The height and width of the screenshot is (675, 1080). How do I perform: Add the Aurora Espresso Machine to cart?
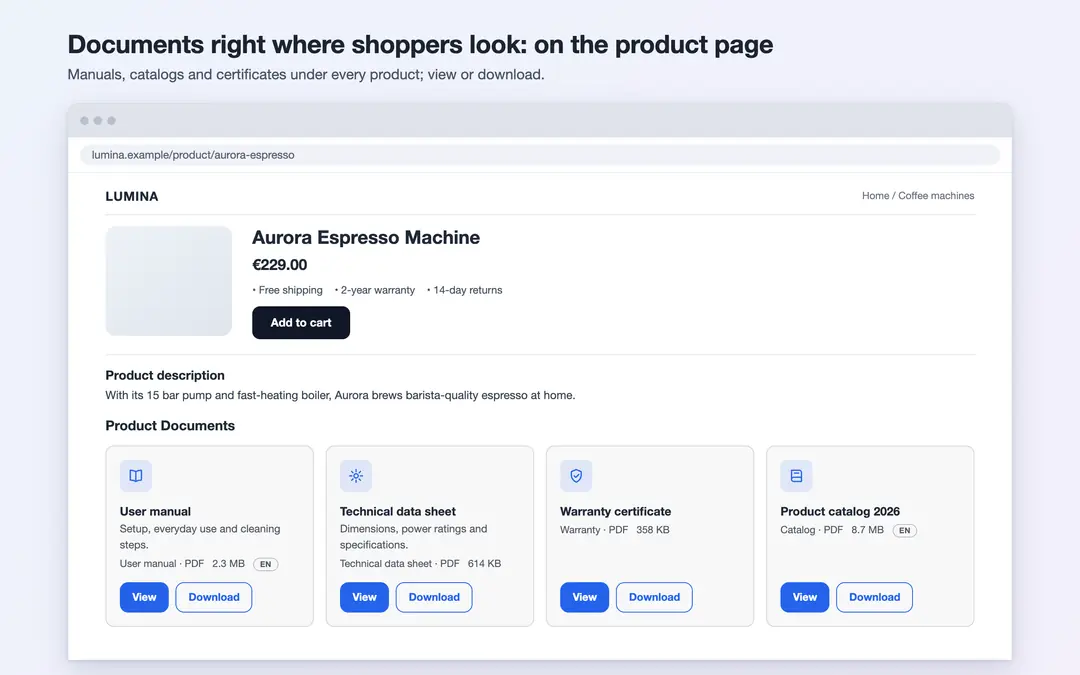[301, 322]
